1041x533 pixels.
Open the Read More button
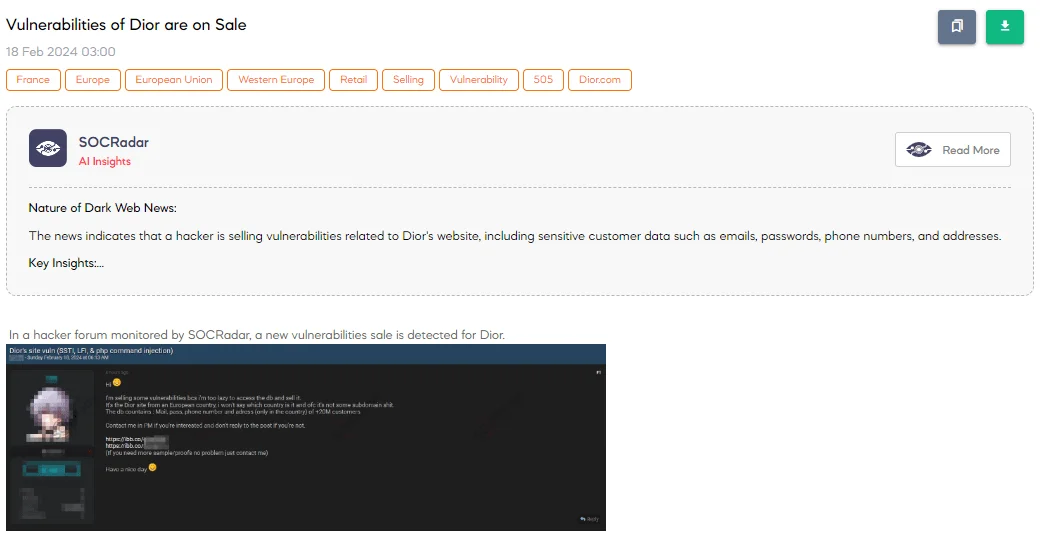click(953, 149)
